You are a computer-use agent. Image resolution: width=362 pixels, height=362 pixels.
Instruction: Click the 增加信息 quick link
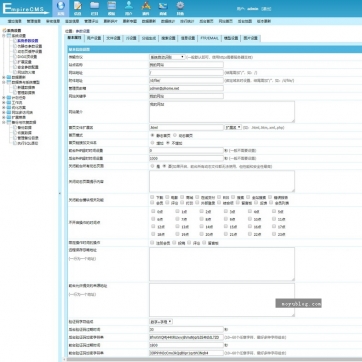pos(15,21)
